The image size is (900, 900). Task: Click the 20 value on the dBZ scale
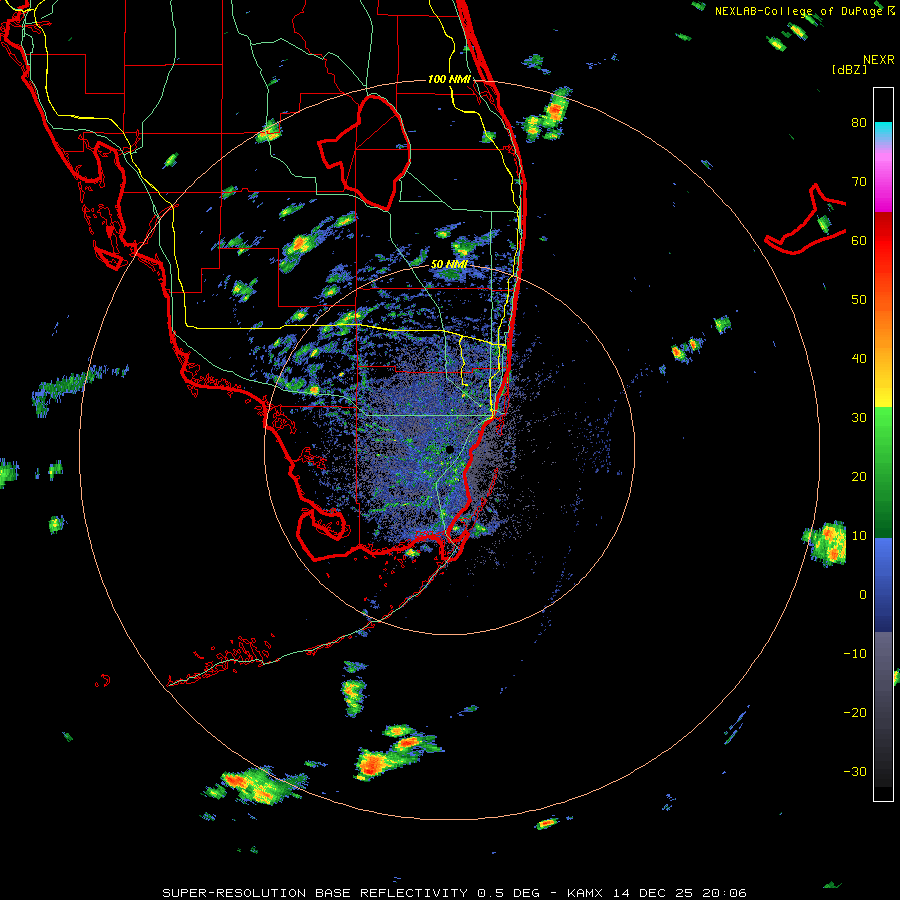tap(859, 476)
